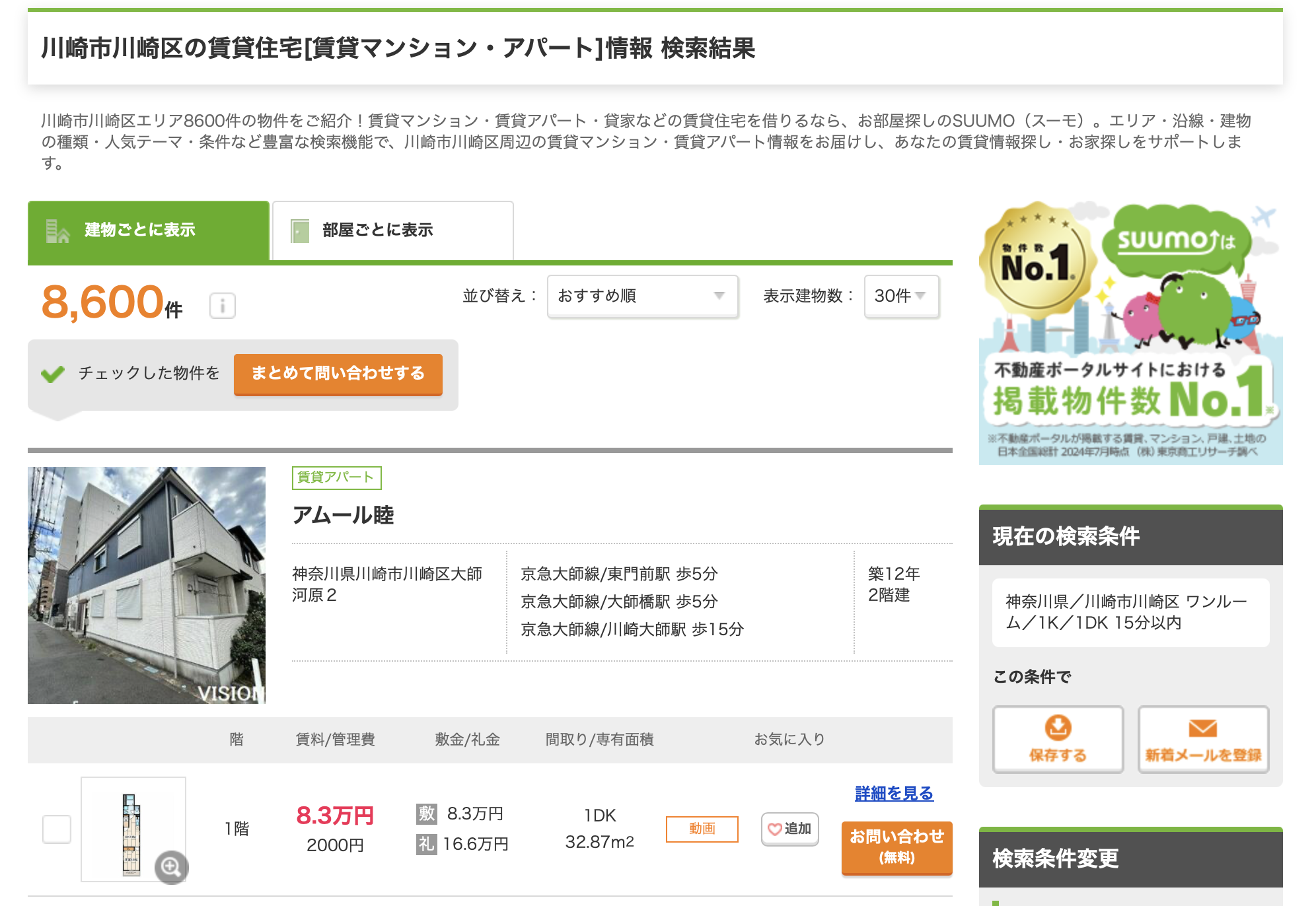
Task: Click the SUUMO No.1 banner advertisement
Action: [1130, 332]
